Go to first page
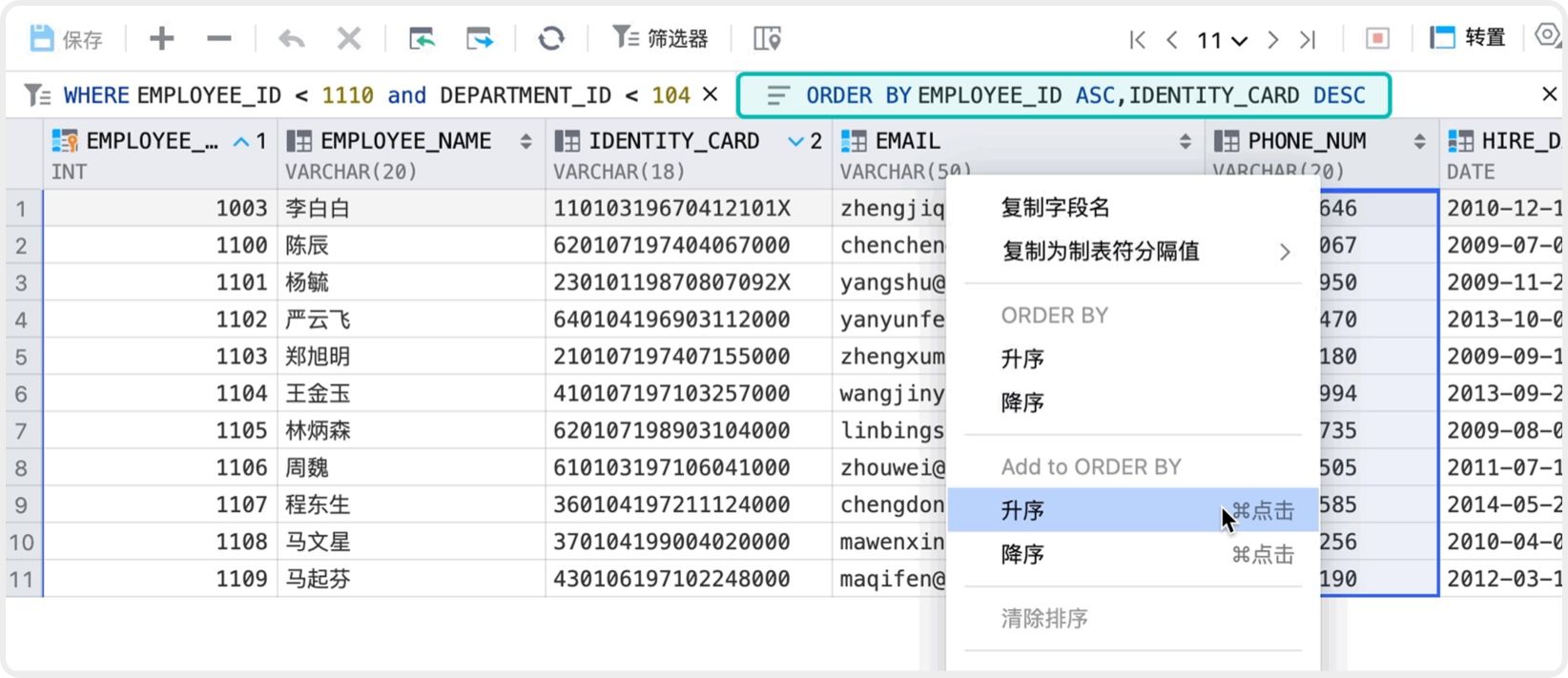1568x678 pixels. coord(1137,40)
